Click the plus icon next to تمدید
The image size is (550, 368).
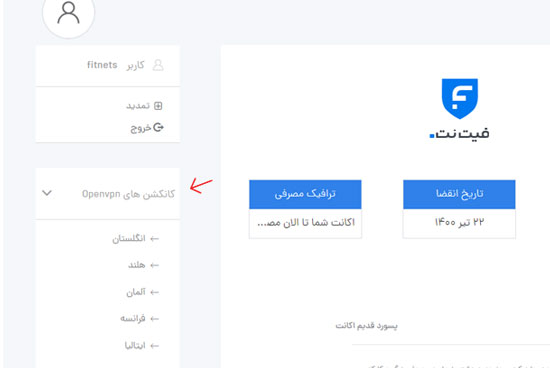[x=158, y=106]
